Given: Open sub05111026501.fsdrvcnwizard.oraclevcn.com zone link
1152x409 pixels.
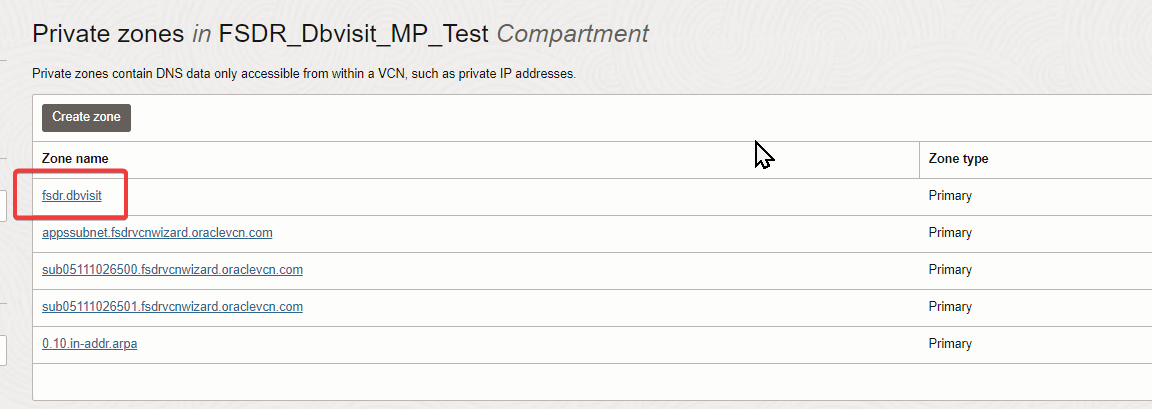Looking at the screenshot, I should (x=173, y=306).
